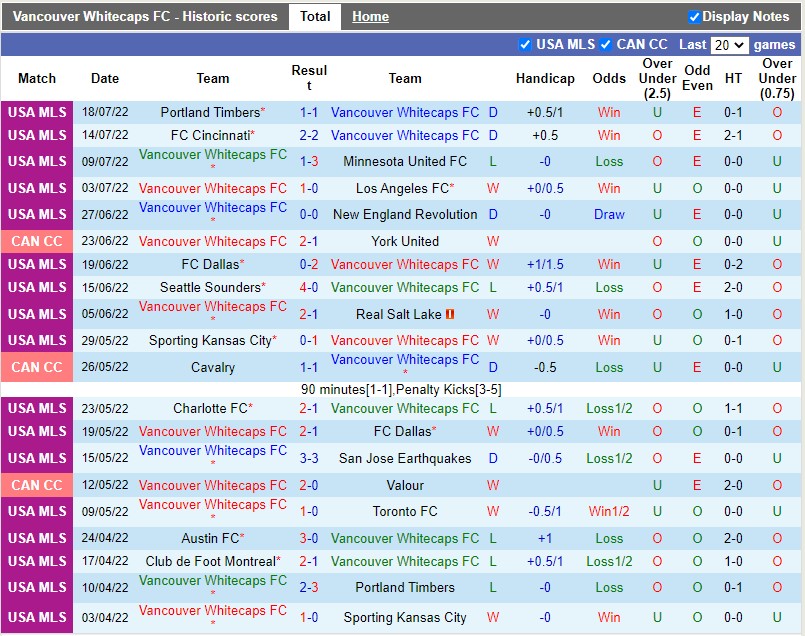Click Austin FC team name

click(x=210, y=538)
